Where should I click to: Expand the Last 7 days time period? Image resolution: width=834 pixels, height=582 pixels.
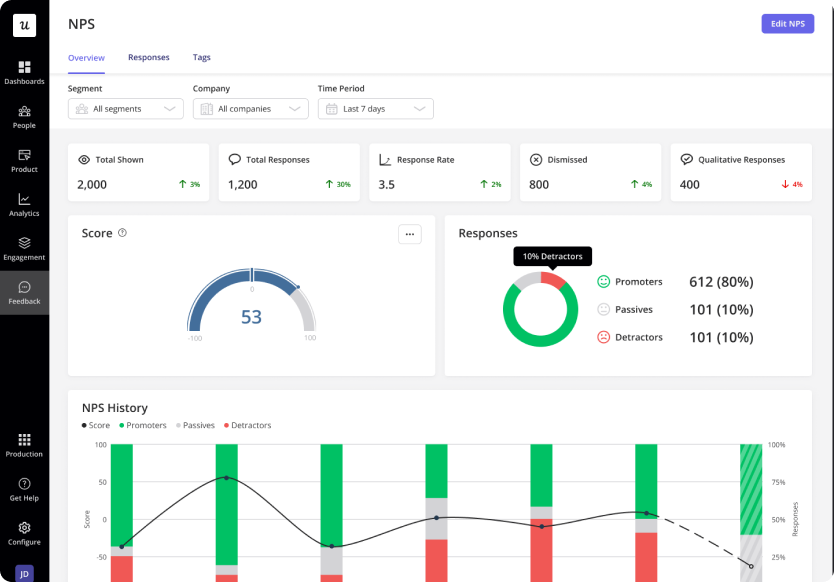tap(376, 109)
